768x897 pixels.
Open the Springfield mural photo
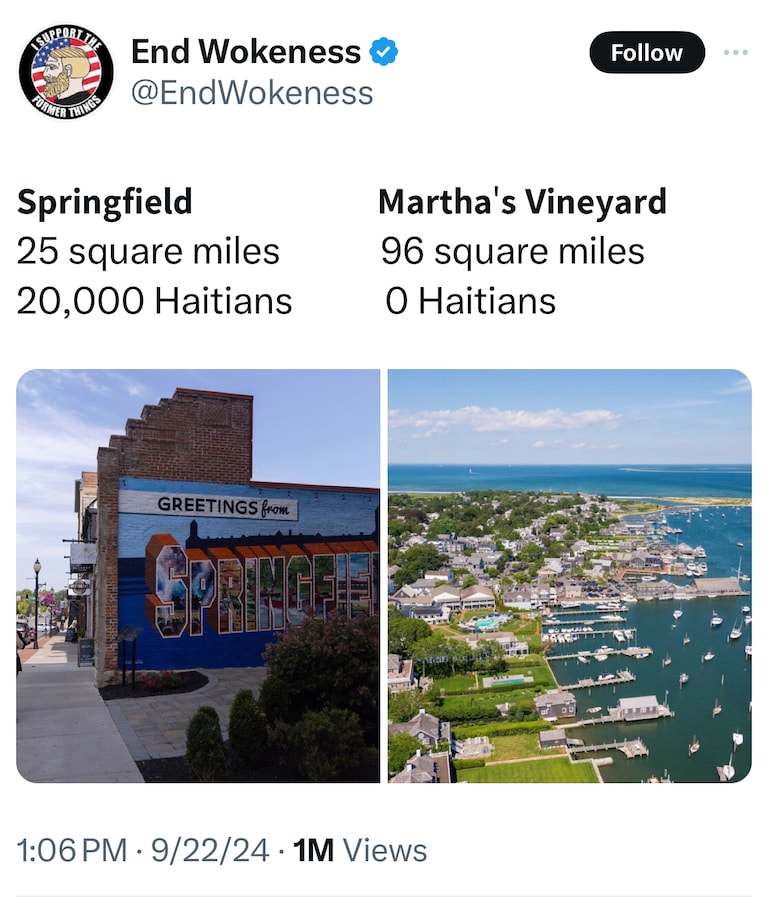pyautogui.click(x=198, y=575)
